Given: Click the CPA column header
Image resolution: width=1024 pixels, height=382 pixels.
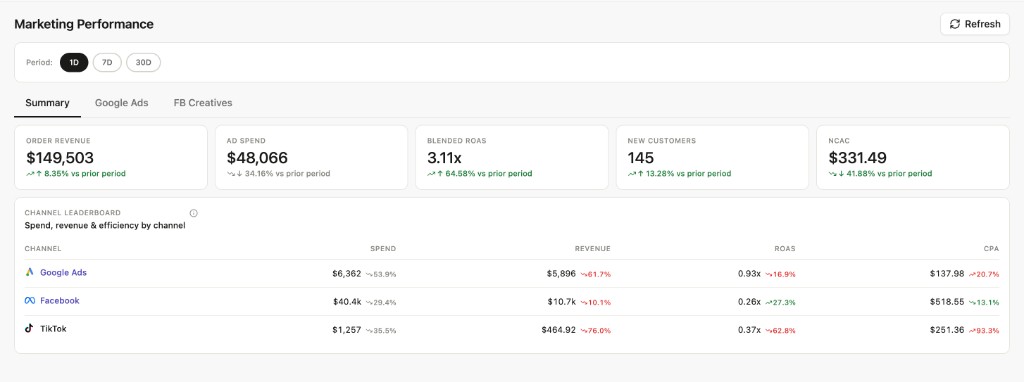Looking at the screenshot, I should pos(992,249).
